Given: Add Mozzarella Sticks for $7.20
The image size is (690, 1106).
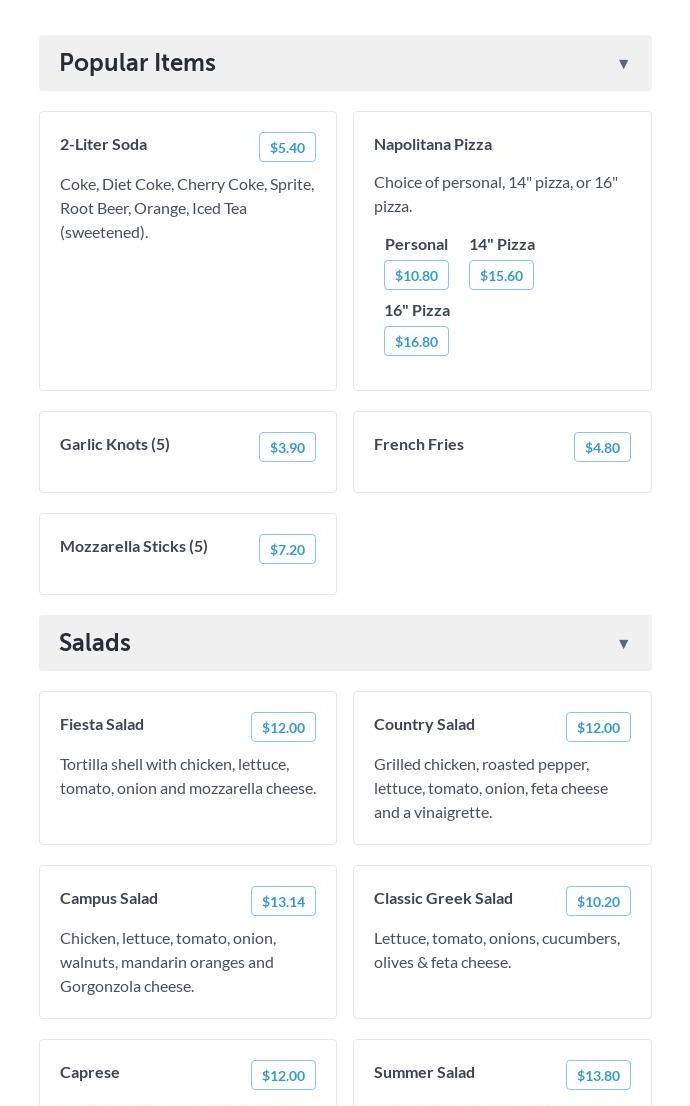Looking at the screenshot, I should click(287, 549).
